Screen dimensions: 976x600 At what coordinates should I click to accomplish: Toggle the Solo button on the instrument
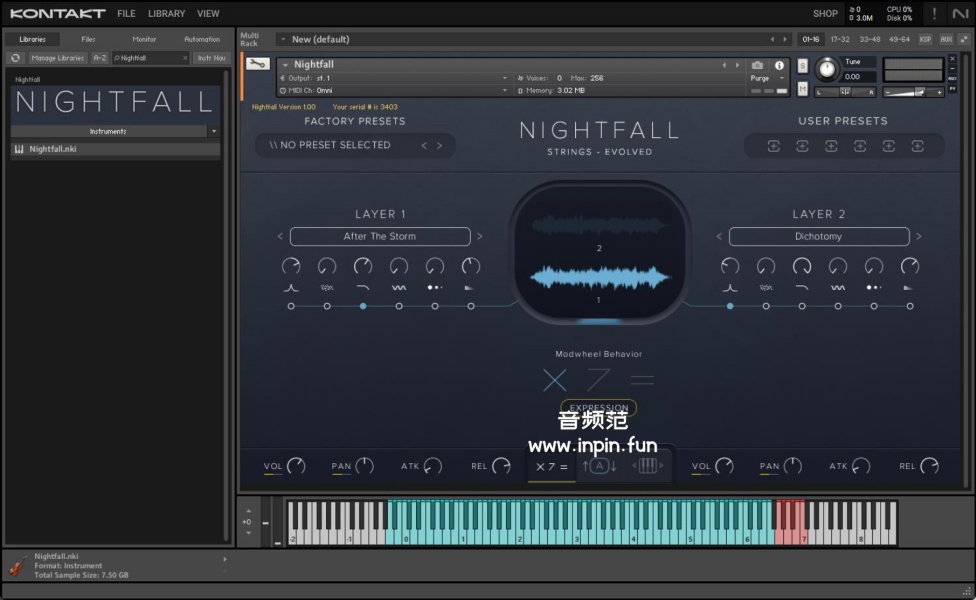(803, 65)
